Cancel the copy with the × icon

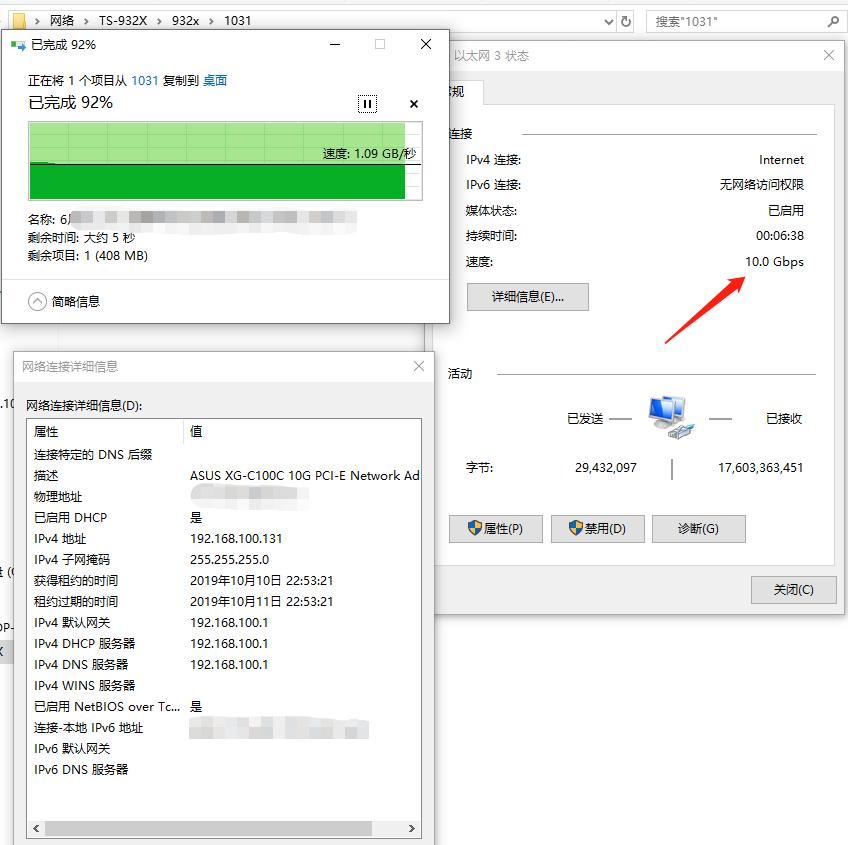413,103
